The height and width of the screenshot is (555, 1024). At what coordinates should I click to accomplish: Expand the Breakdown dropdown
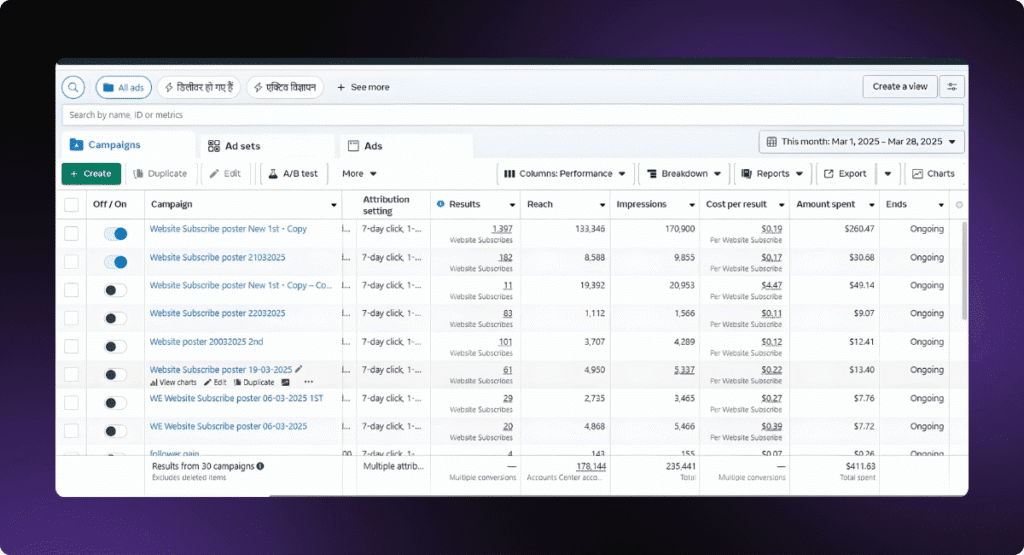click(684, 174)
